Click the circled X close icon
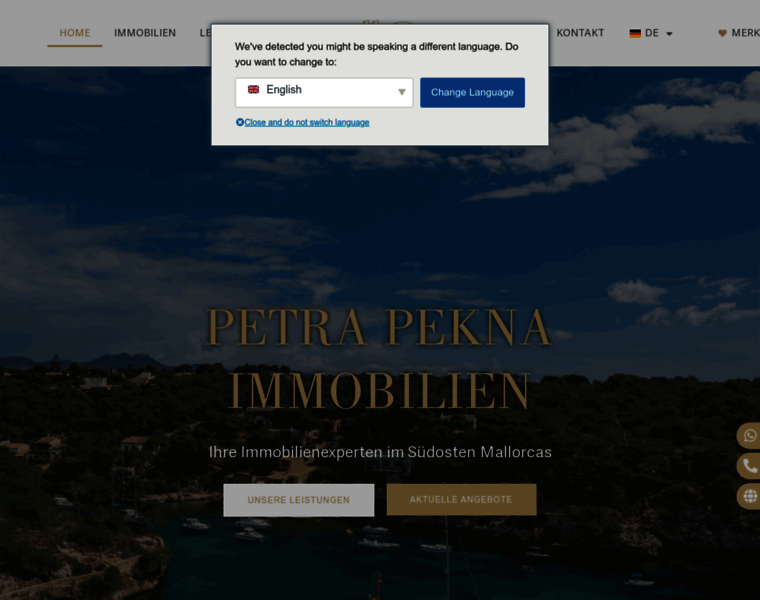760x600 pixels. (239, 122)
